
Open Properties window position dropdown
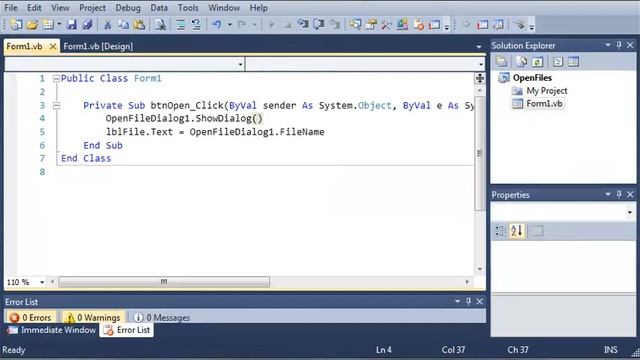pyautogui.click(x=608, y=194)
